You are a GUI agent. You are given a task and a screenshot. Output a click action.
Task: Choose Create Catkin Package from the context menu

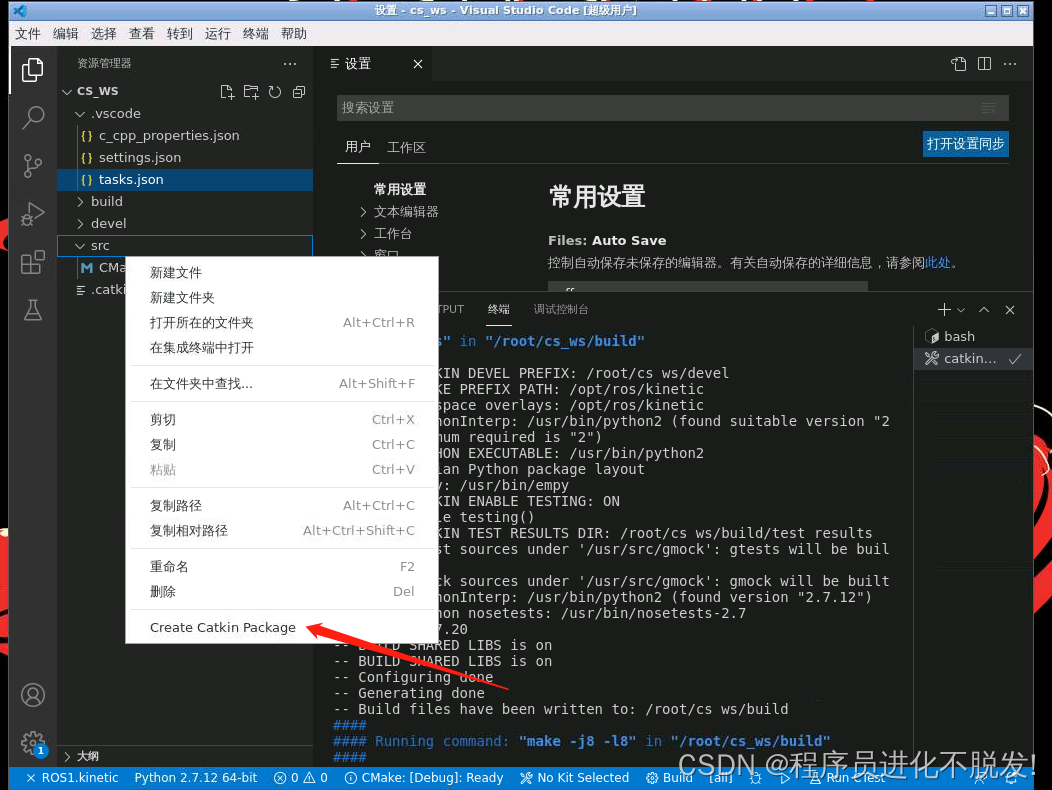coord(282,628)
